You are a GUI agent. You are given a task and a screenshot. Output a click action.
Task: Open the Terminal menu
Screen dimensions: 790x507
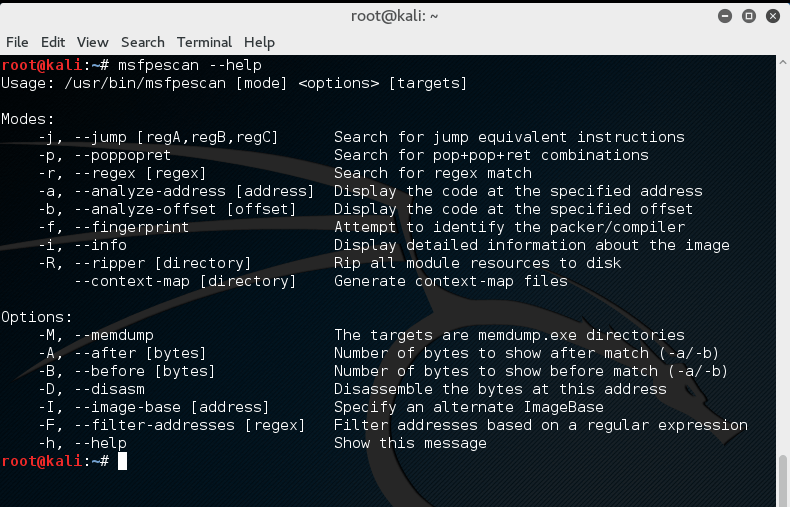[x=204, y=42]
